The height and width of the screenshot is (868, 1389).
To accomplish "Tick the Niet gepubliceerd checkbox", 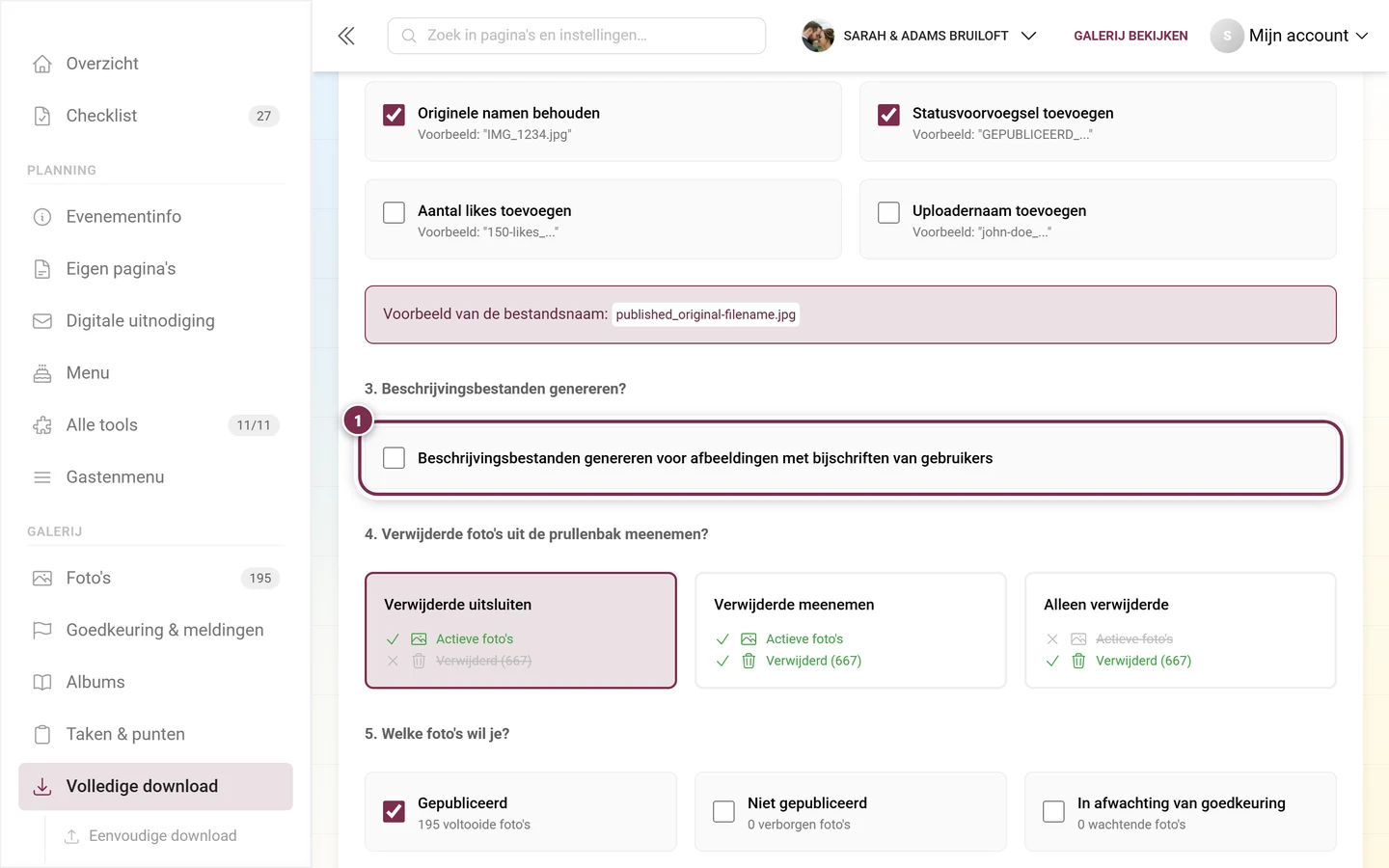I will point(723,812).
